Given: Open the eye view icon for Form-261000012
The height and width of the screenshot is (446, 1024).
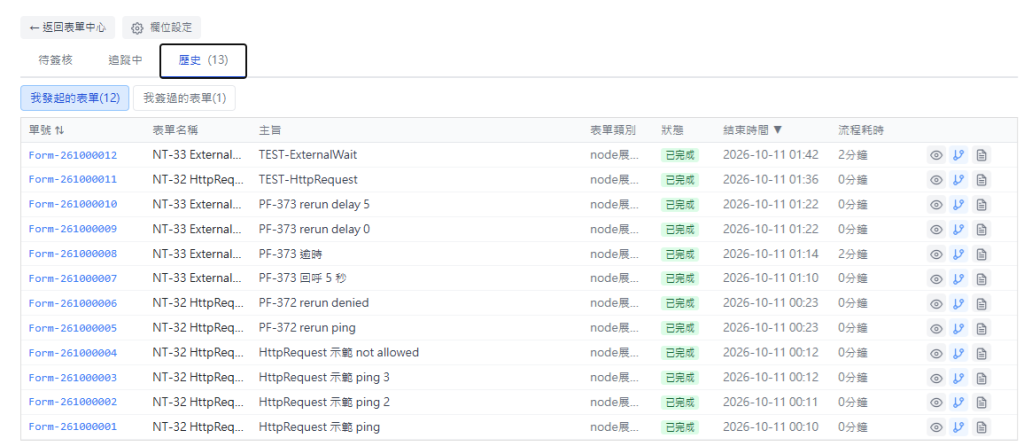Looking at the screenshot, I should coord(936,155).
